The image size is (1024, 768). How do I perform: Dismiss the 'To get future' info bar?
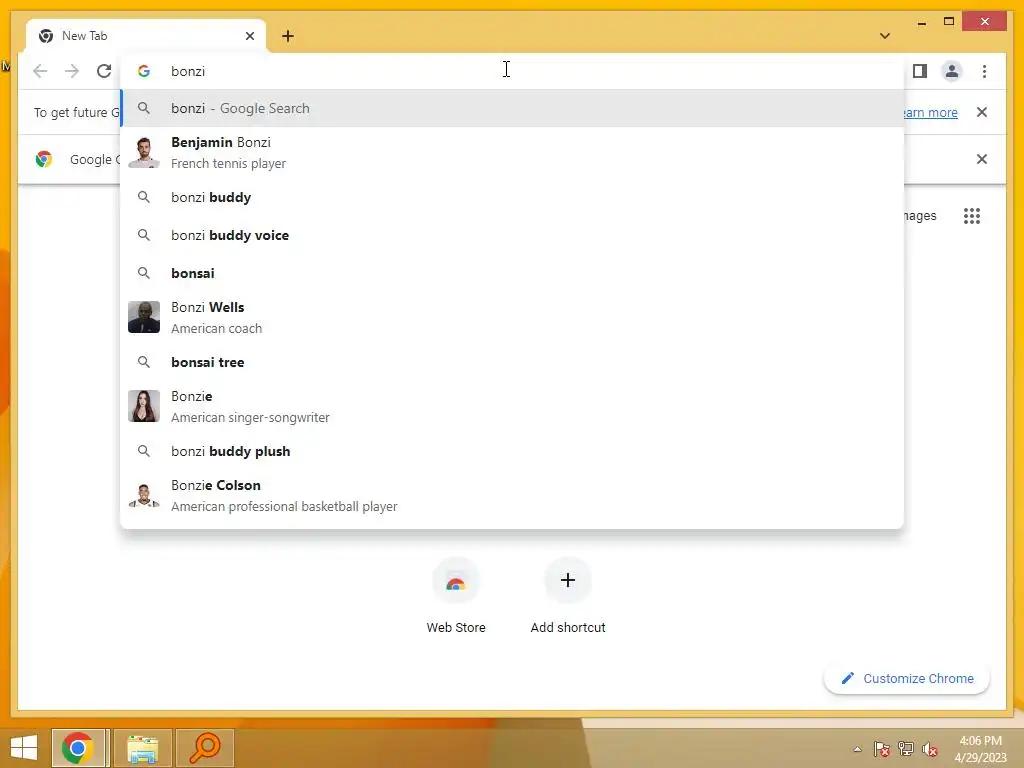tap(982, 112)
